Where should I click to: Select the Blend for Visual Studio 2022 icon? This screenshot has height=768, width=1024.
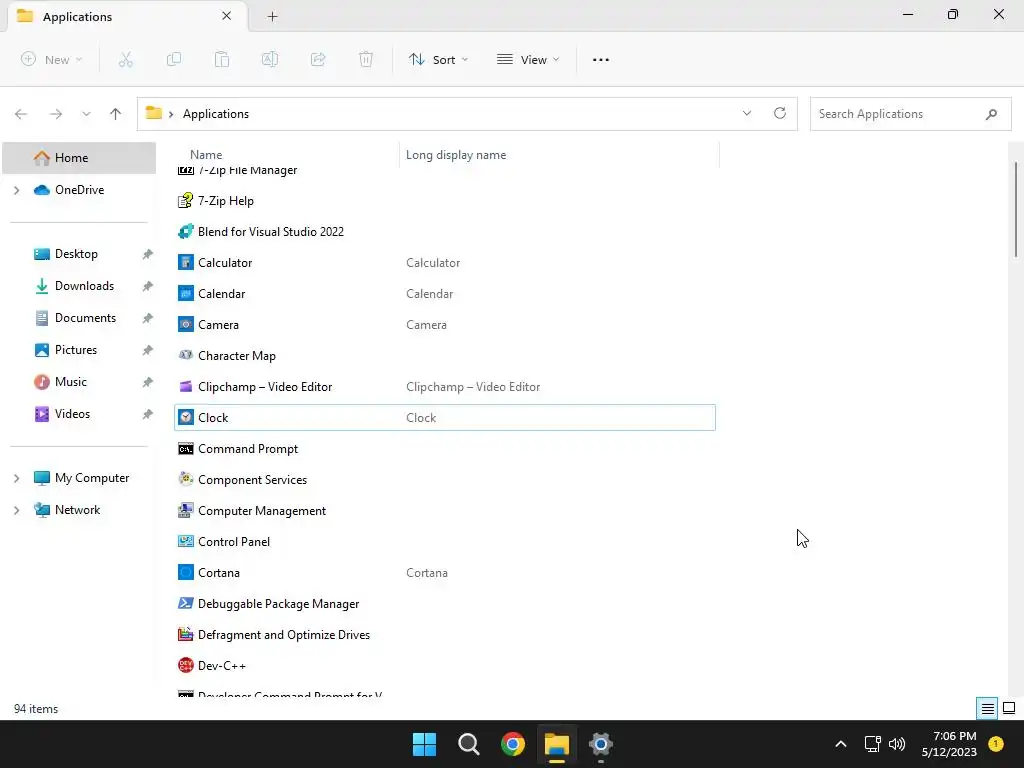point(185,231)
